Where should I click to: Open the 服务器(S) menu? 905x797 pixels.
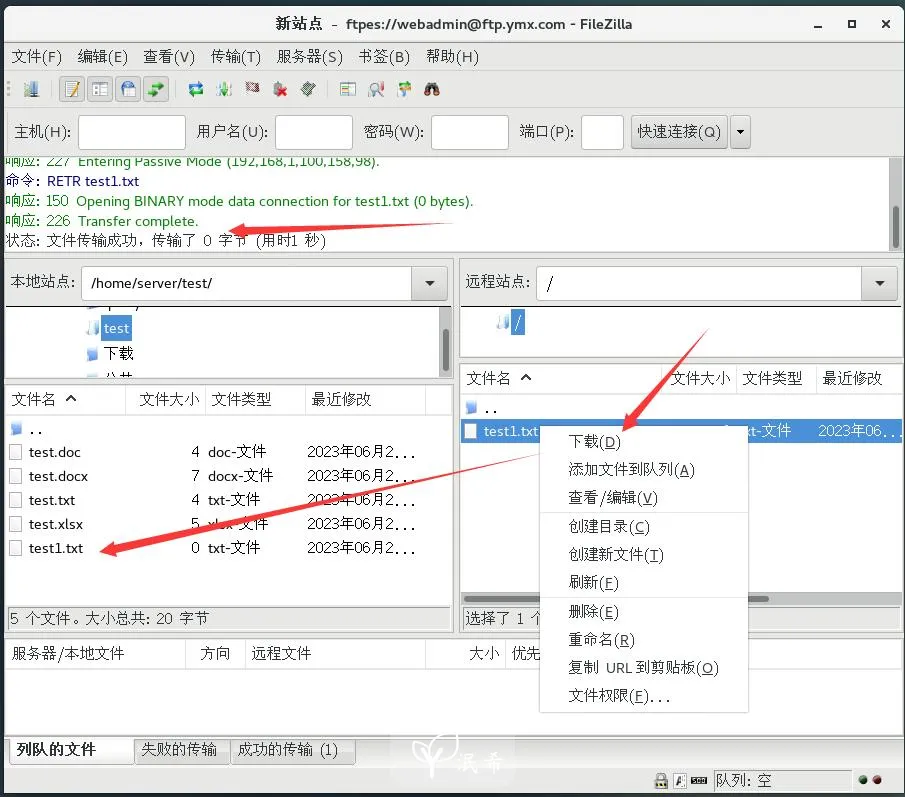pyautogui.click(x=309, y=57)
